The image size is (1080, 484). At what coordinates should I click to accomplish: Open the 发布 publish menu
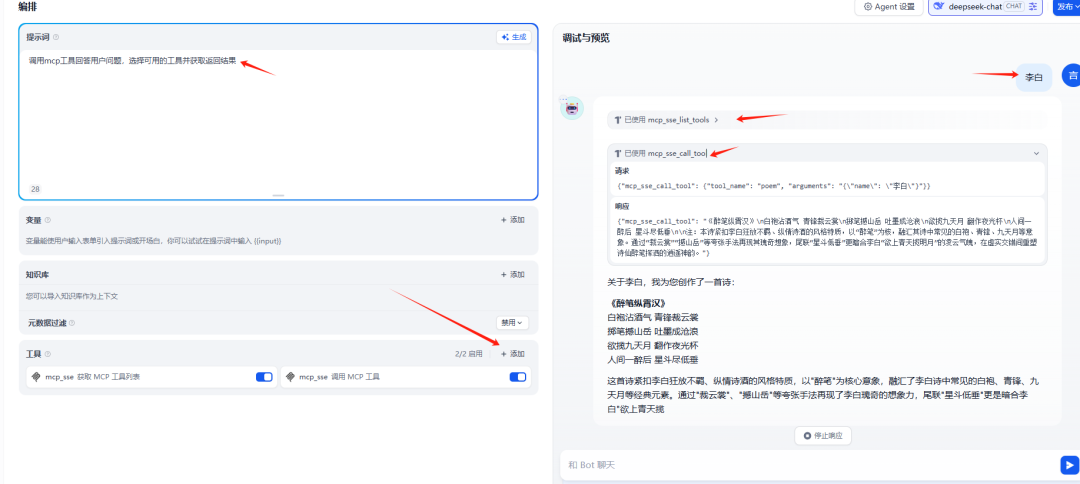1067,7
